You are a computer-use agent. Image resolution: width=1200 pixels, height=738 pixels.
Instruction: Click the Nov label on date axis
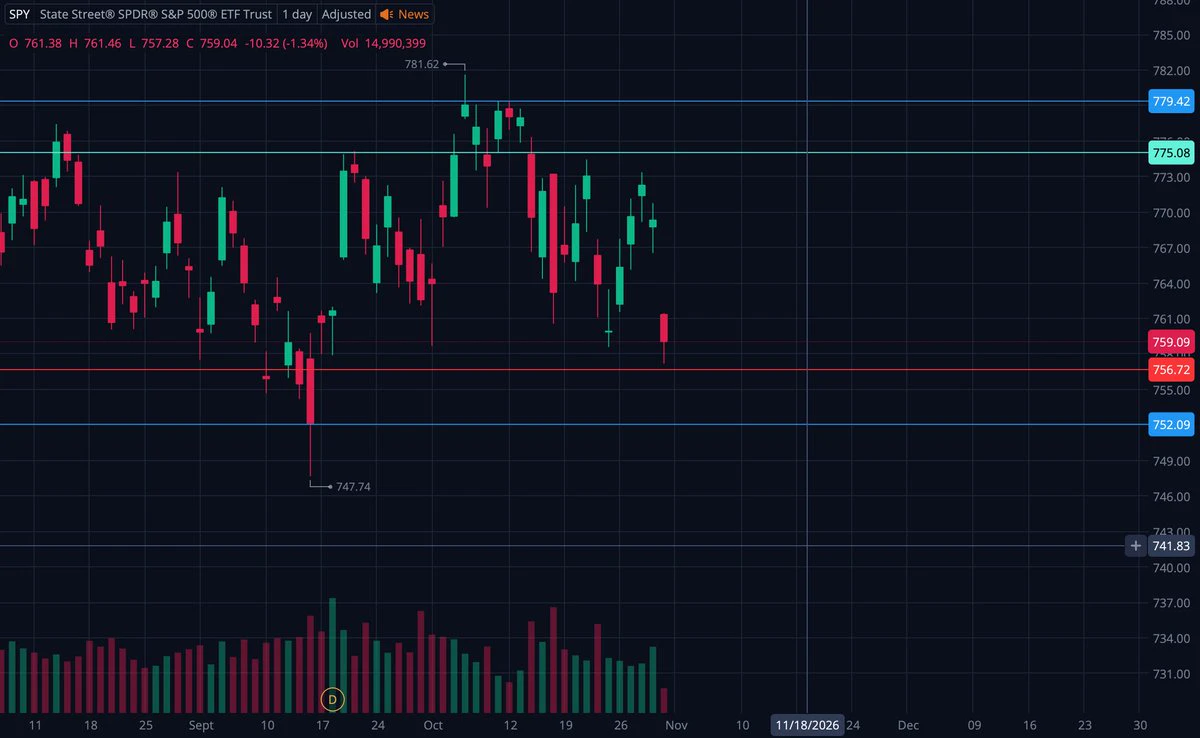676,724
